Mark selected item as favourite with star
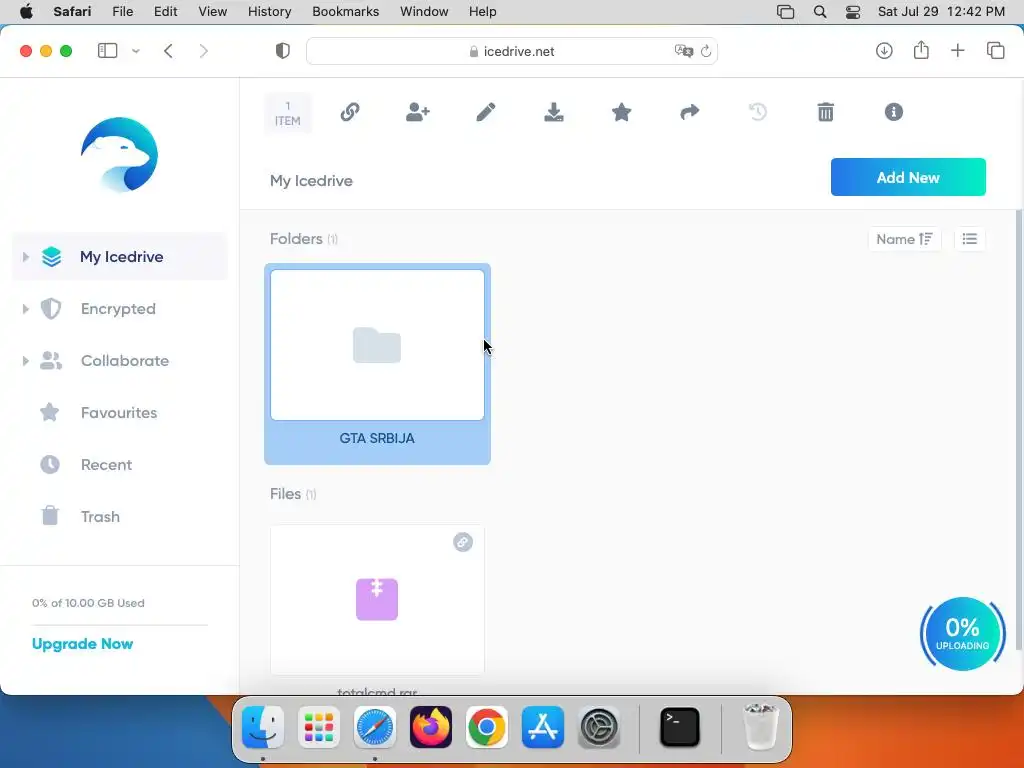Image resolution: width=1024 pixels, height=768 pixels. click(622, 112)
